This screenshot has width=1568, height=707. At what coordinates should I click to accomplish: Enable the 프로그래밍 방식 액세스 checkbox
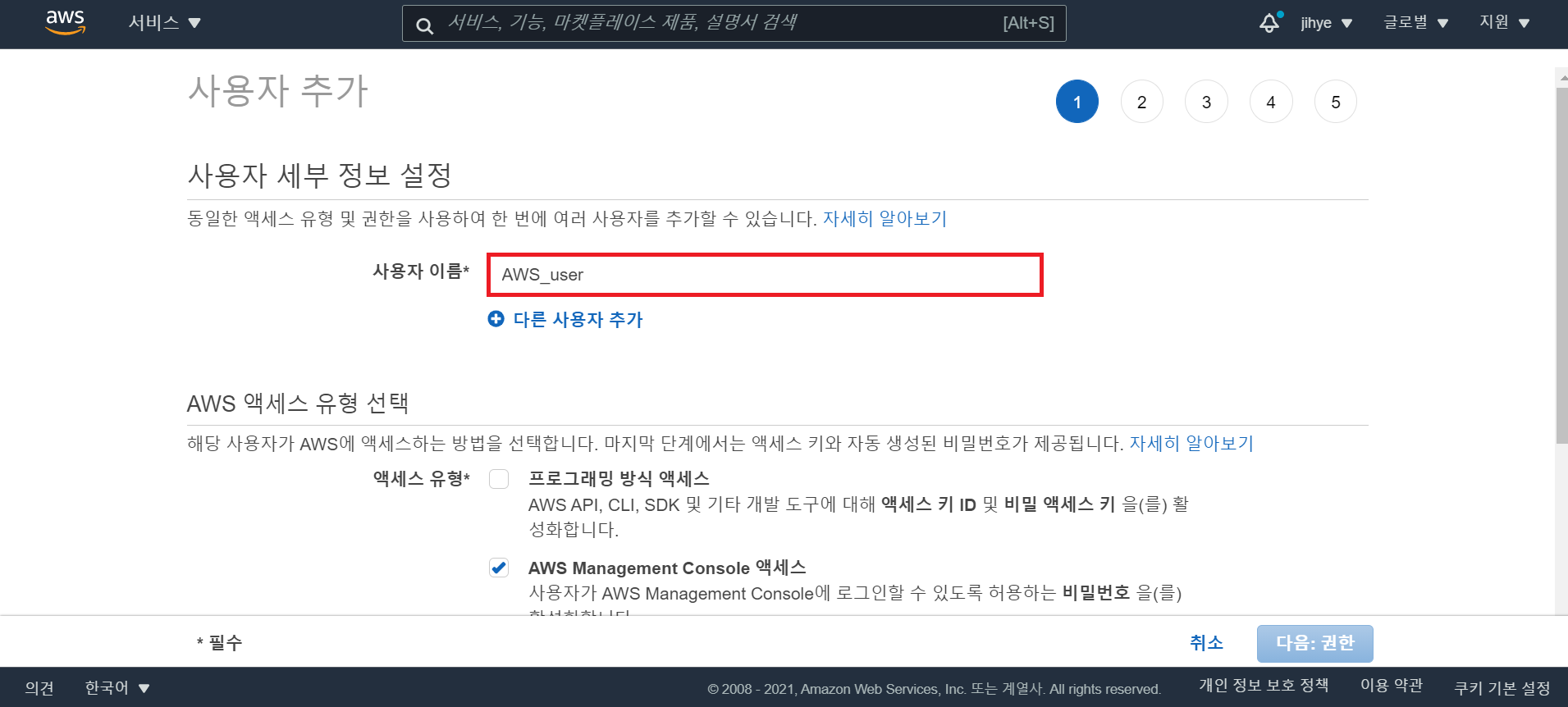pyautogui.click(x=499, y=479)
